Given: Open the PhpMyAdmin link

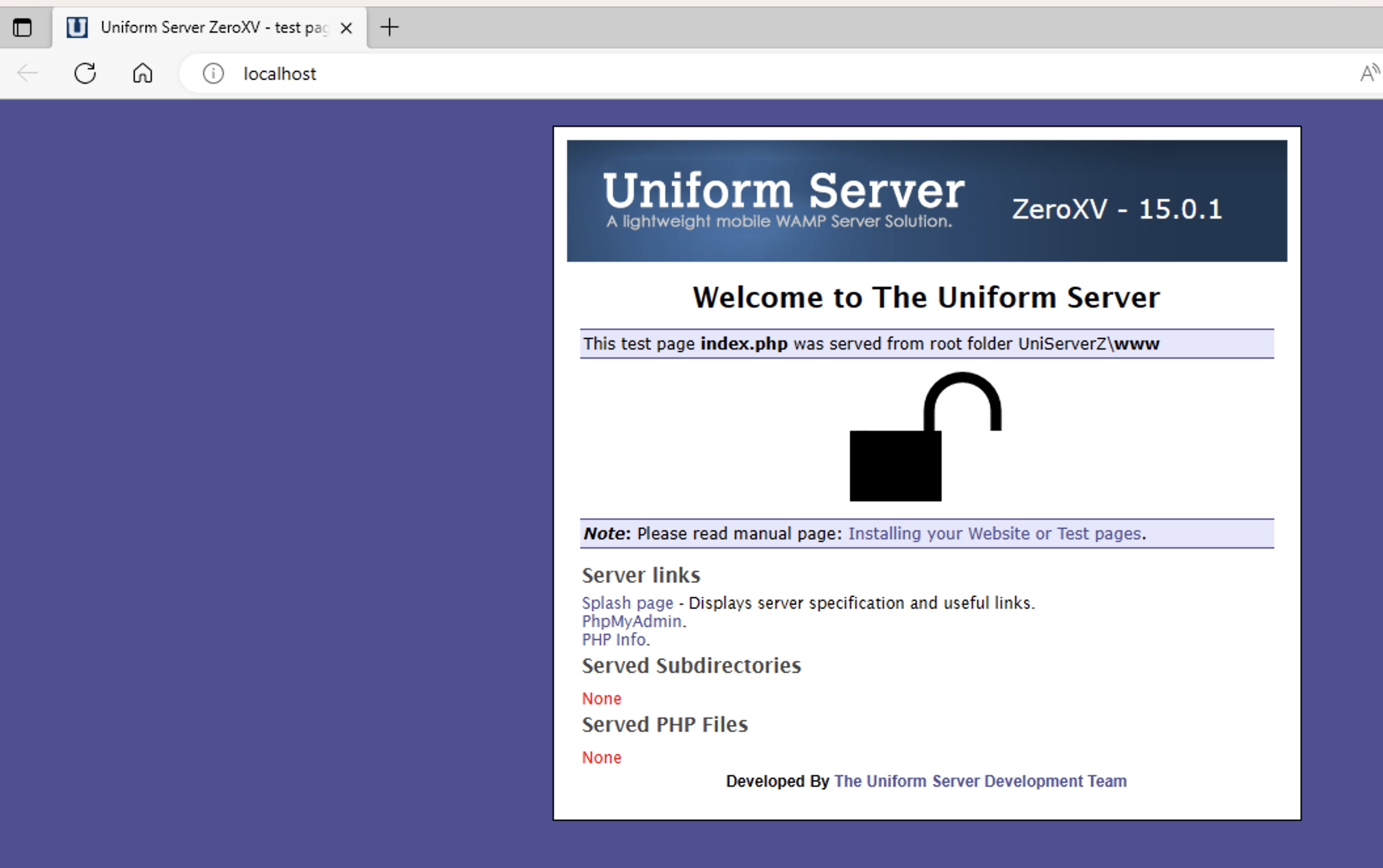Looking at the screenshot, I should pos(631,621).
